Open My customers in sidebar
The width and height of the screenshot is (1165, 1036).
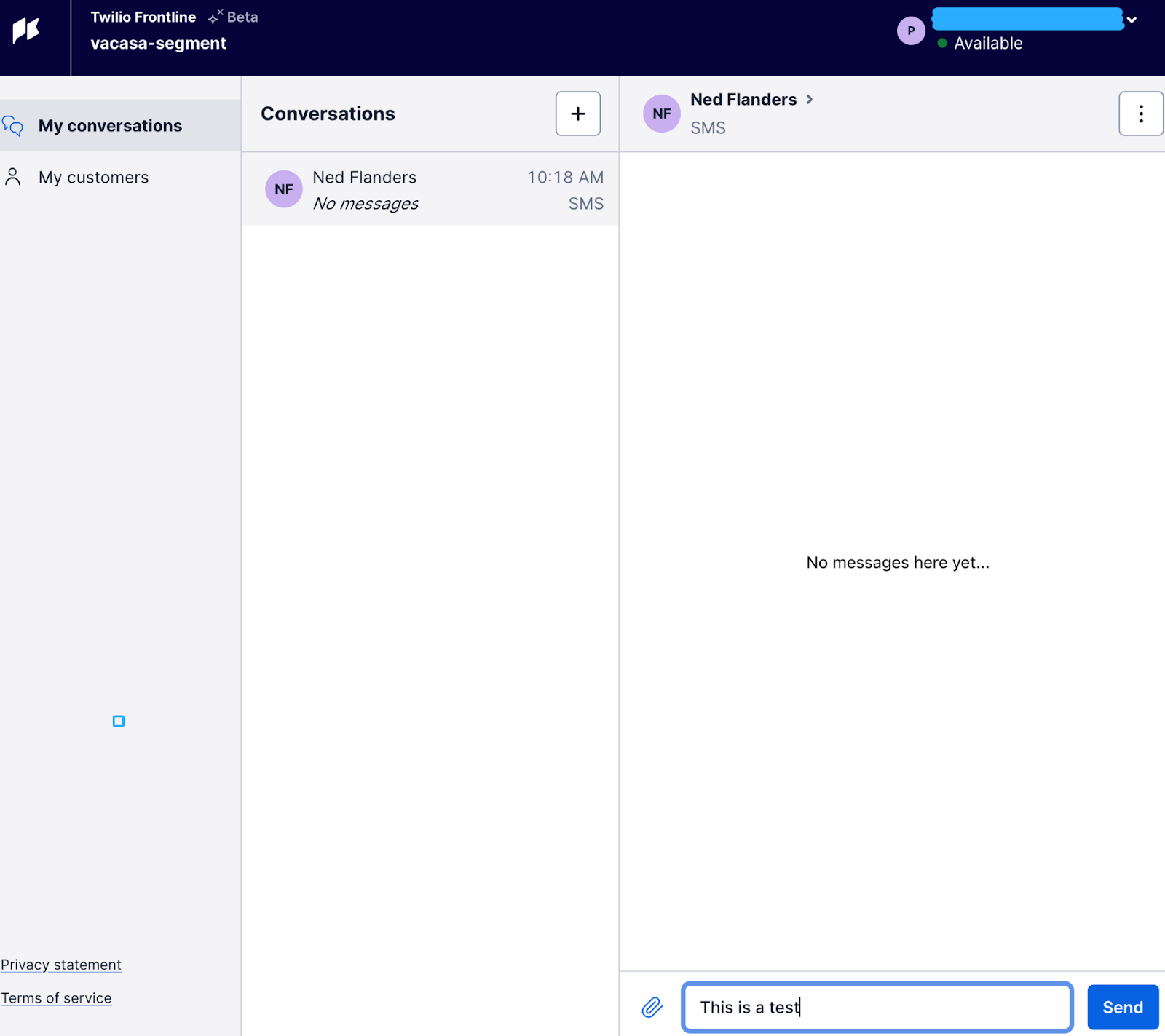tap(93, 178)
